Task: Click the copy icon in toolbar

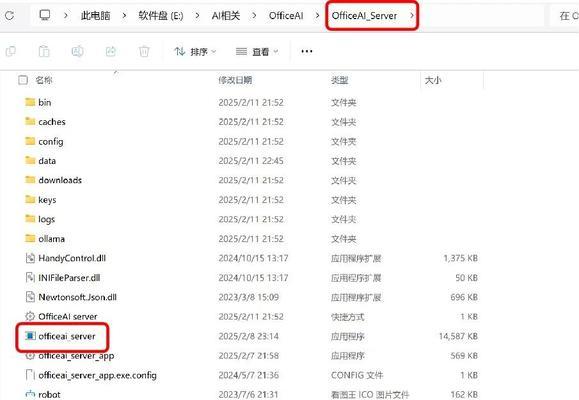Action: tap(11, 51)
